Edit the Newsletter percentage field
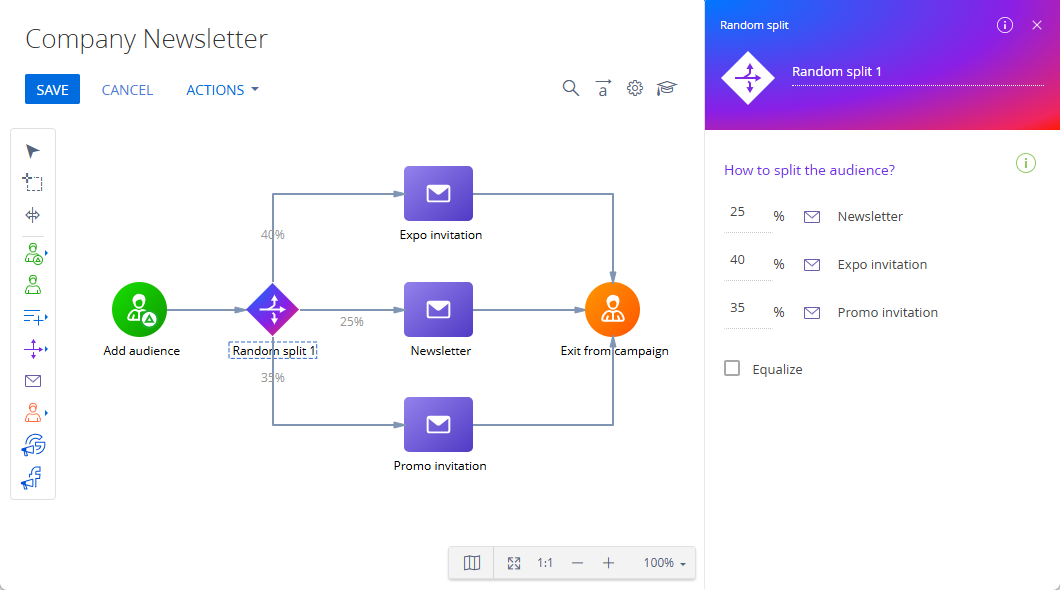This screenshot has width=1060, height=590. (748, 215)
